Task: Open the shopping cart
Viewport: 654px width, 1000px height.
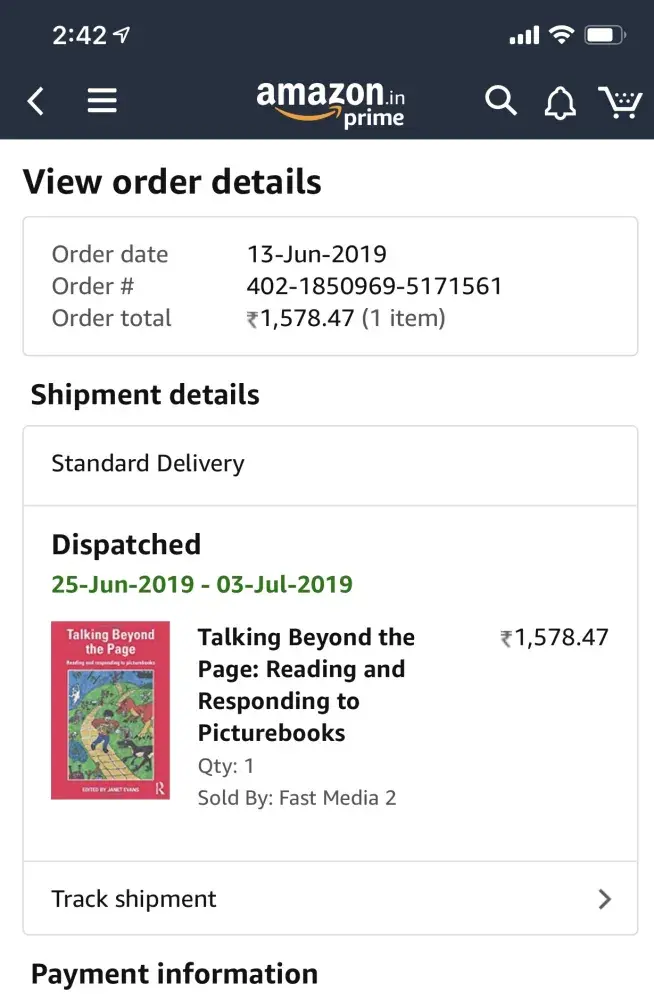Action: coord(620,102)
